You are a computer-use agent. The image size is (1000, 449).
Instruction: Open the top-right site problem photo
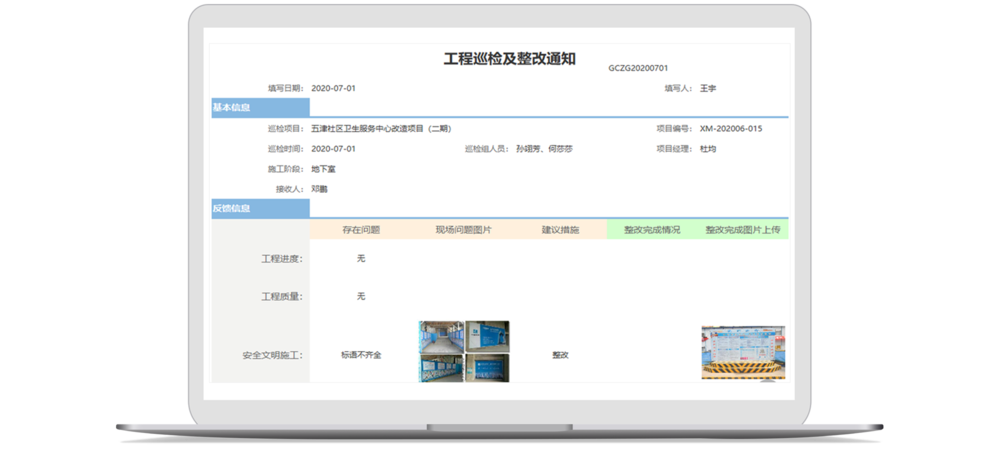tap(487, 336)
